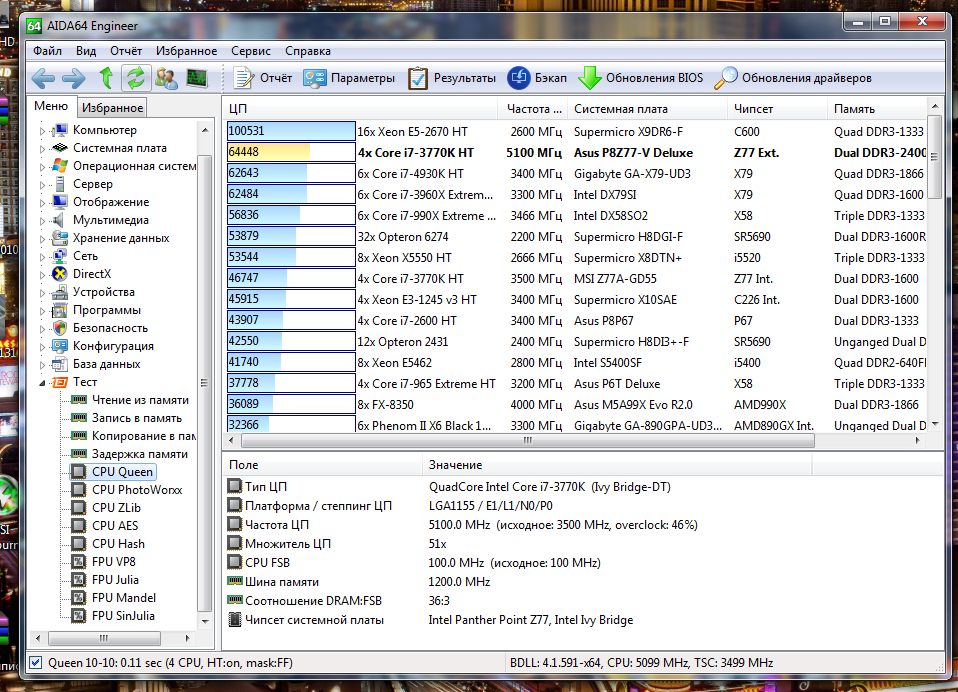
Task: Switch to the Меню sidebar tab
Action: pos(51,106)
